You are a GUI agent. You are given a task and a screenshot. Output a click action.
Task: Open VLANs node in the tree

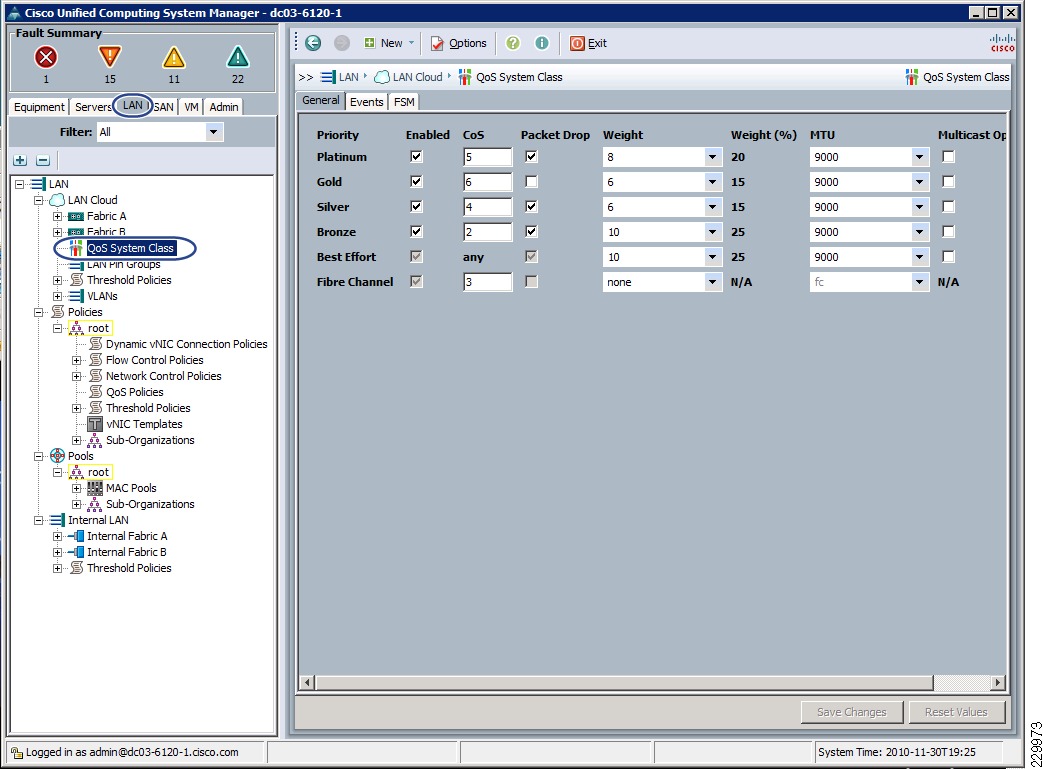pos(102,296)
